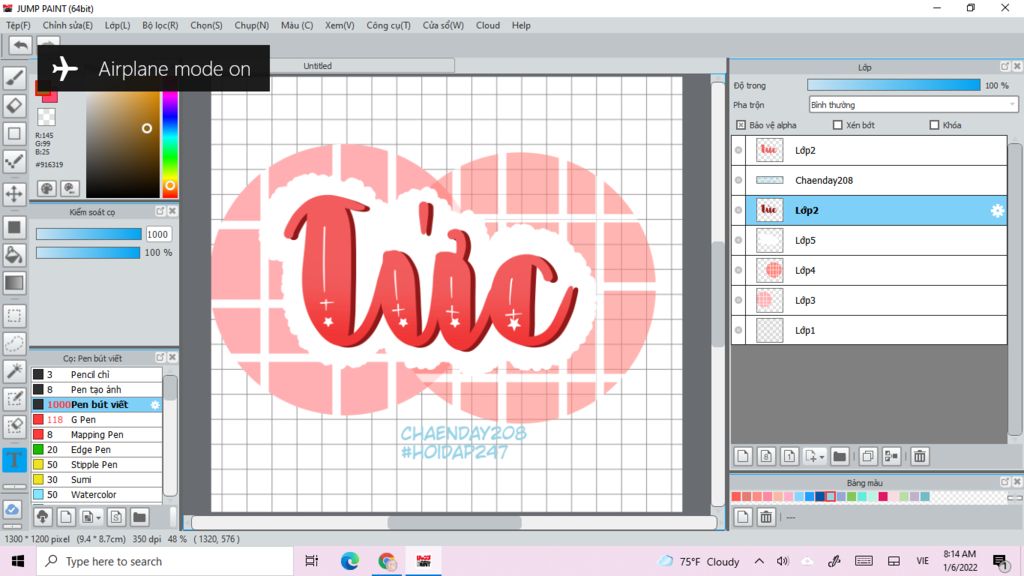The image size is (1024, 576).
Task: Open brush download cloud icon
Action: (x=42, y=517)
